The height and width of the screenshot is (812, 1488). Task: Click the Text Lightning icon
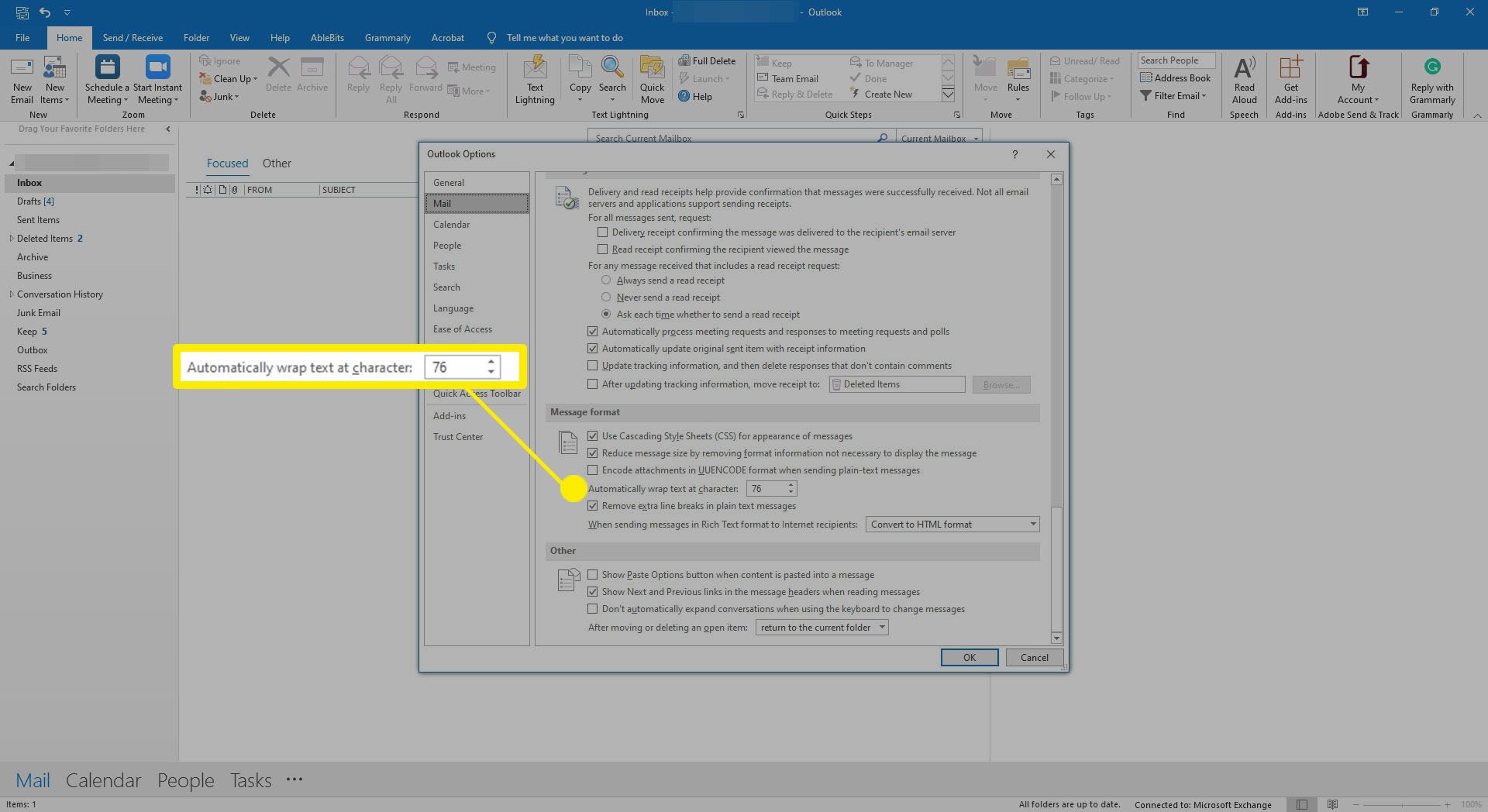(535, 68)
